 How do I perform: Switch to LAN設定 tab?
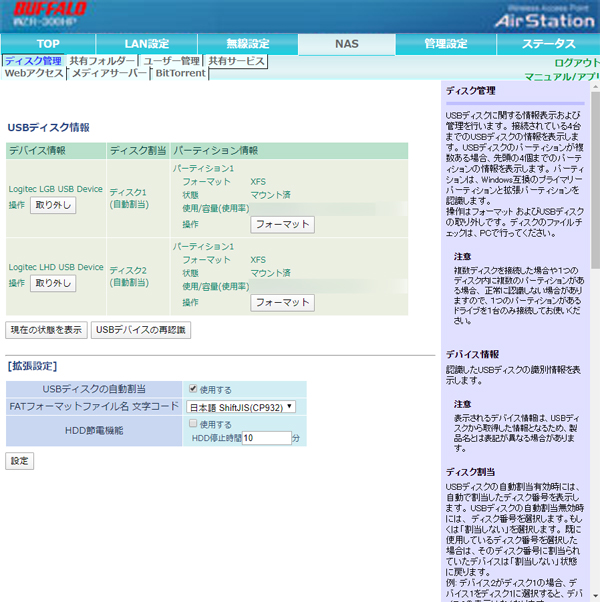[147, 44]
